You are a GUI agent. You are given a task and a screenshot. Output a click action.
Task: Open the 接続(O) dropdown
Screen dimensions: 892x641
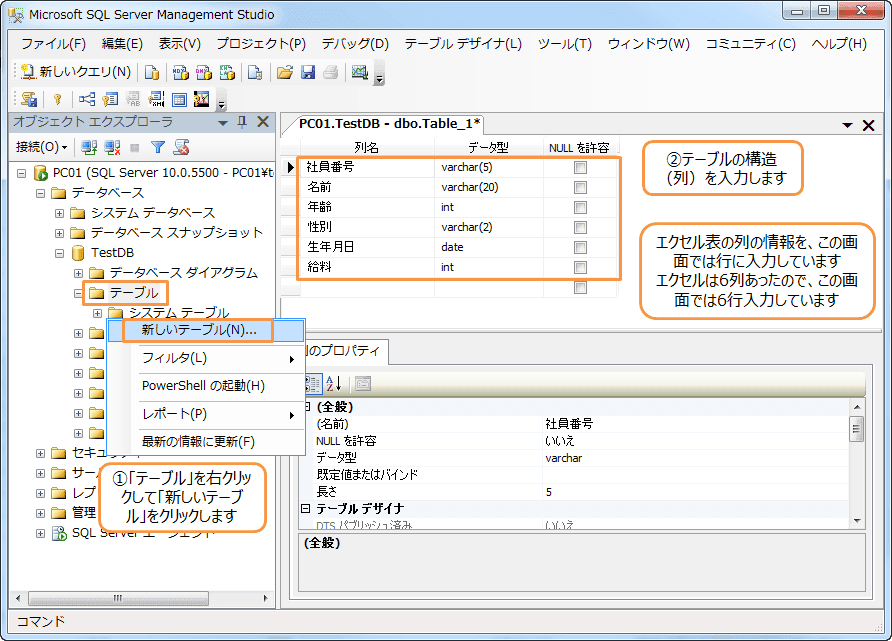[42, 147]
